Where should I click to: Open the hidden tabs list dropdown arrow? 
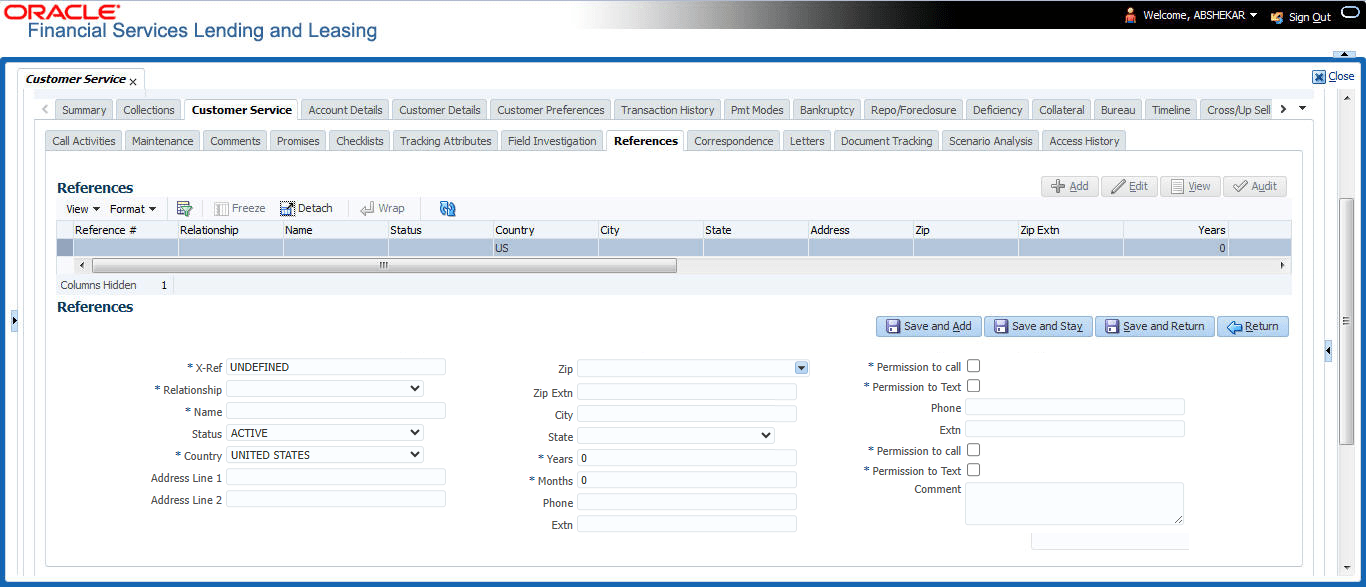[x=1301, y=109]
